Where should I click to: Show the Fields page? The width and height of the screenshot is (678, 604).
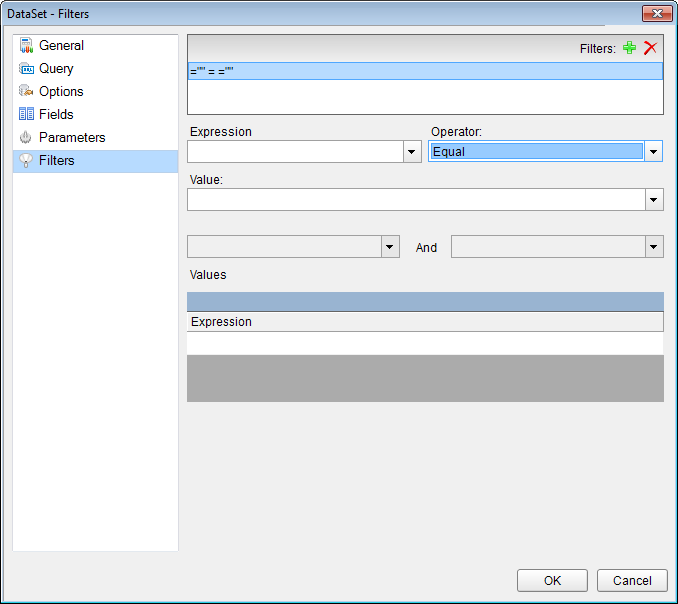(96, 114)
